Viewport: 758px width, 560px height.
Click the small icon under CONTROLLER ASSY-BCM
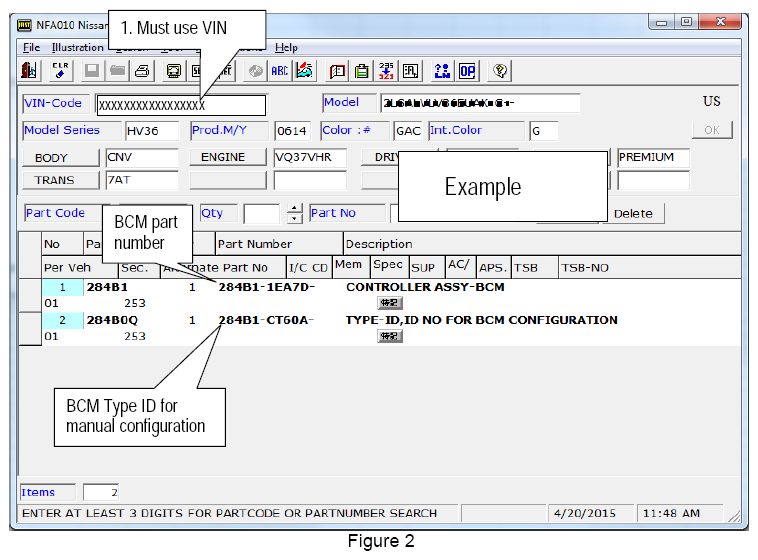[390, 303]
